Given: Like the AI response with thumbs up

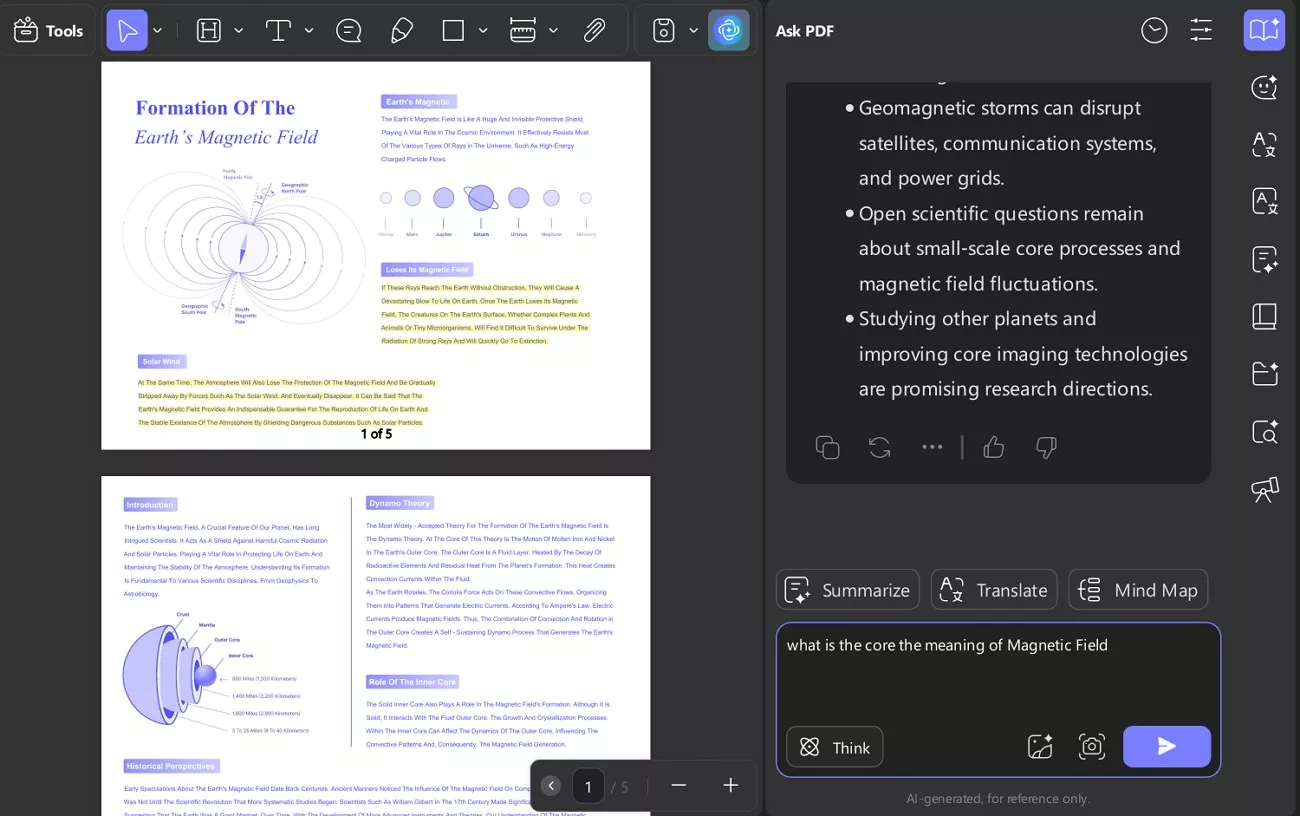Looking at the screenshot, I should point(993,447).
